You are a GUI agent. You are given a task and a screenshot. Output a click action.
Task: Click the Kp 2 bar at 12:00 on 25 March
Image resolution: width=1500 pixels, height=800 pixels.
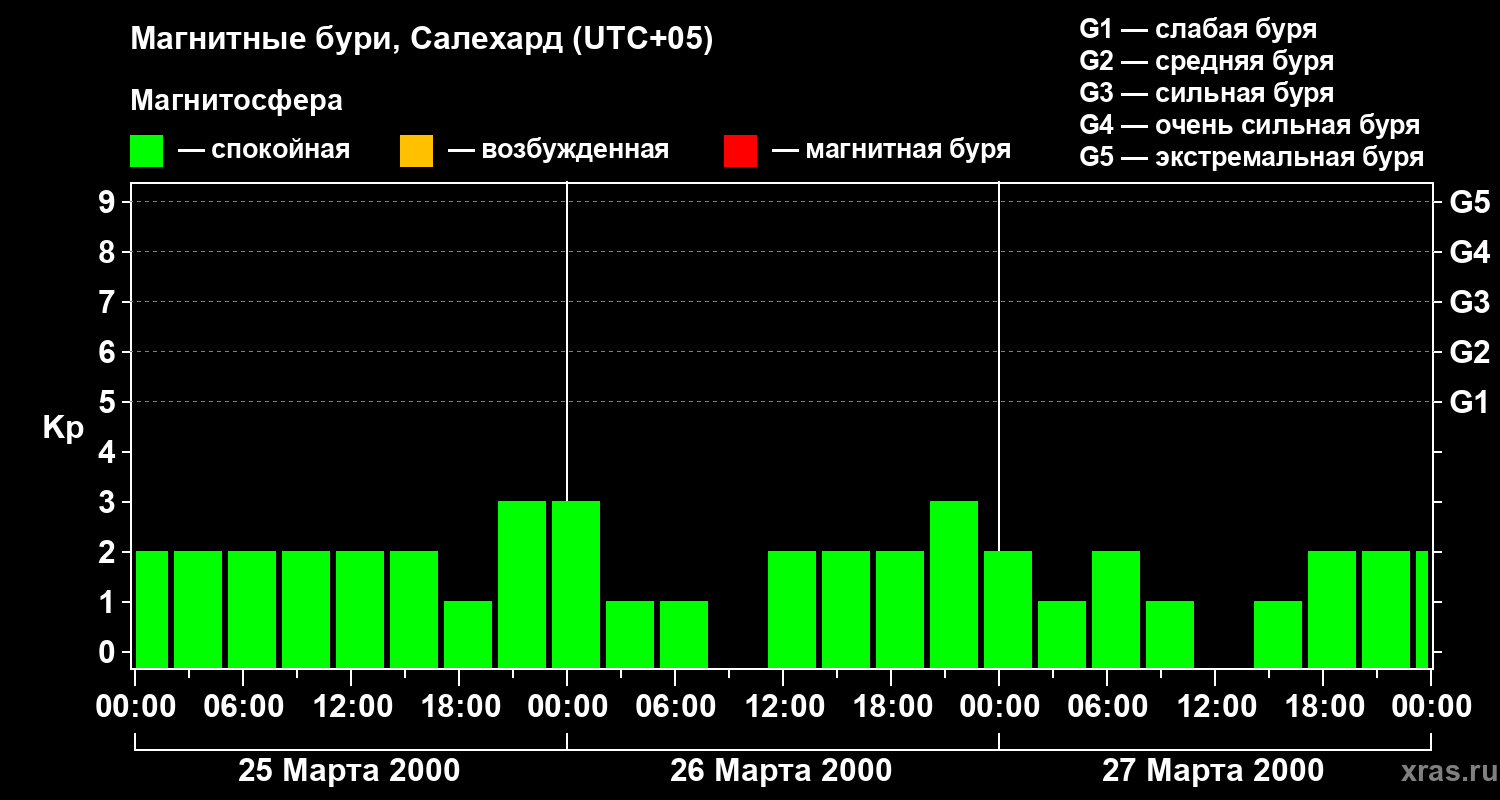360,609
